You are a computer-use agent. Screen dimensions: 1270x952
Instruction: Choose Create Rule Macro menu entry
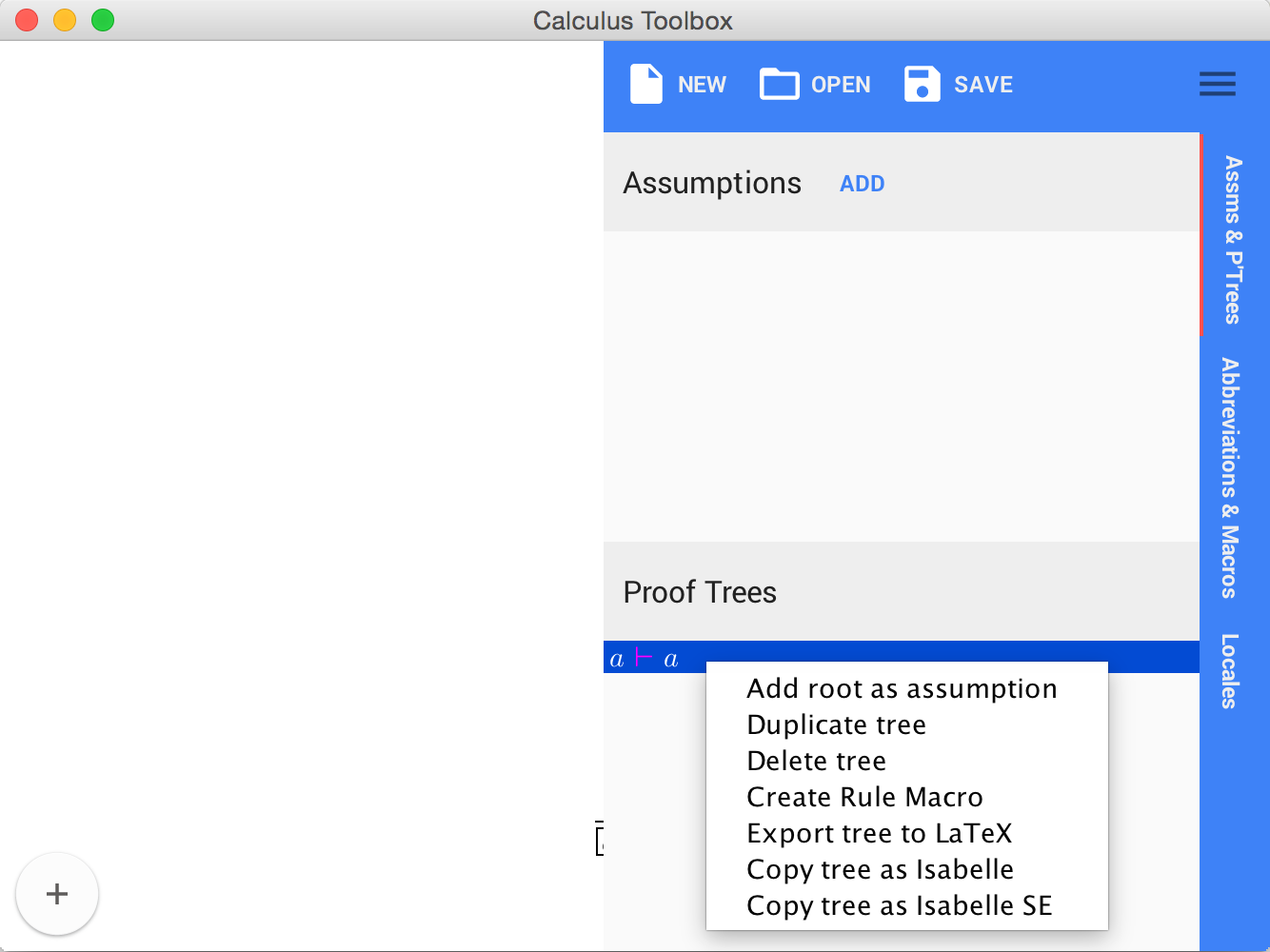pos(906,797)
